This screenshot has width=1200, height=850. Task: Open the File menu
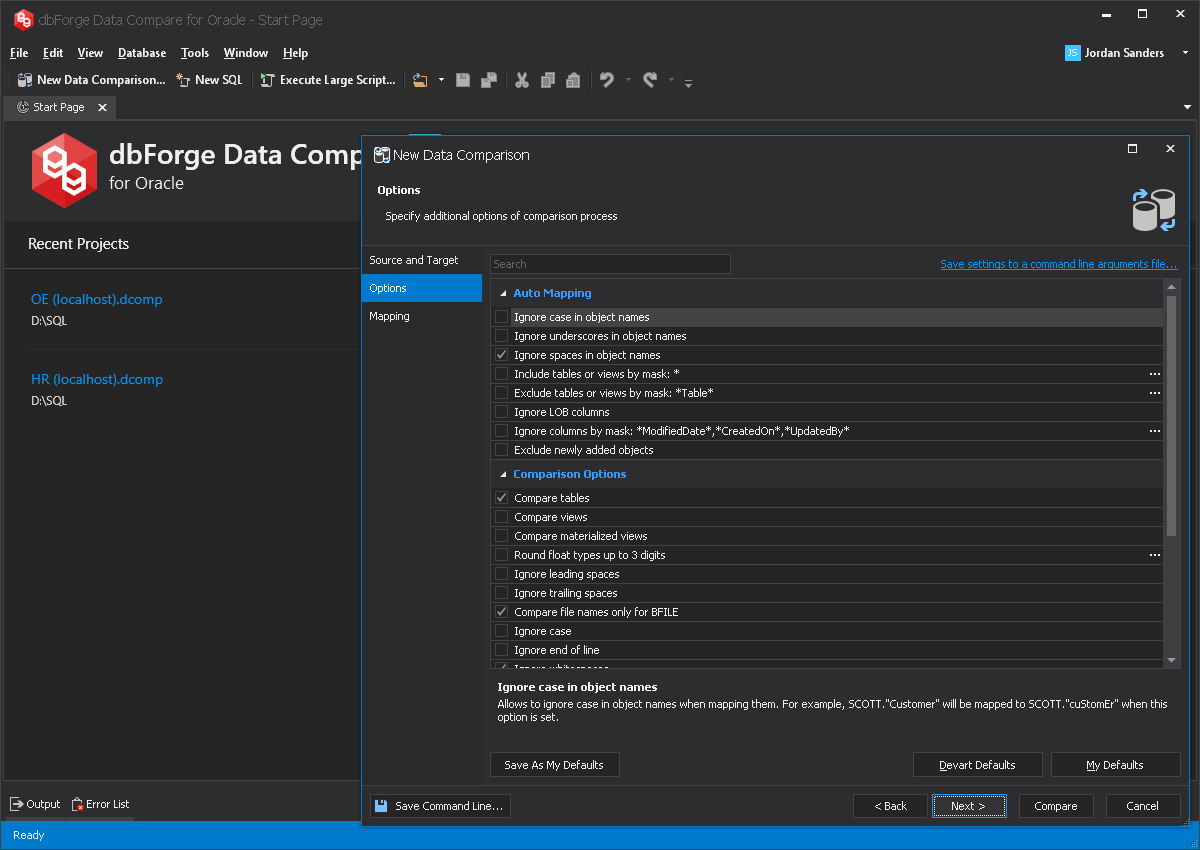(19, 53)
